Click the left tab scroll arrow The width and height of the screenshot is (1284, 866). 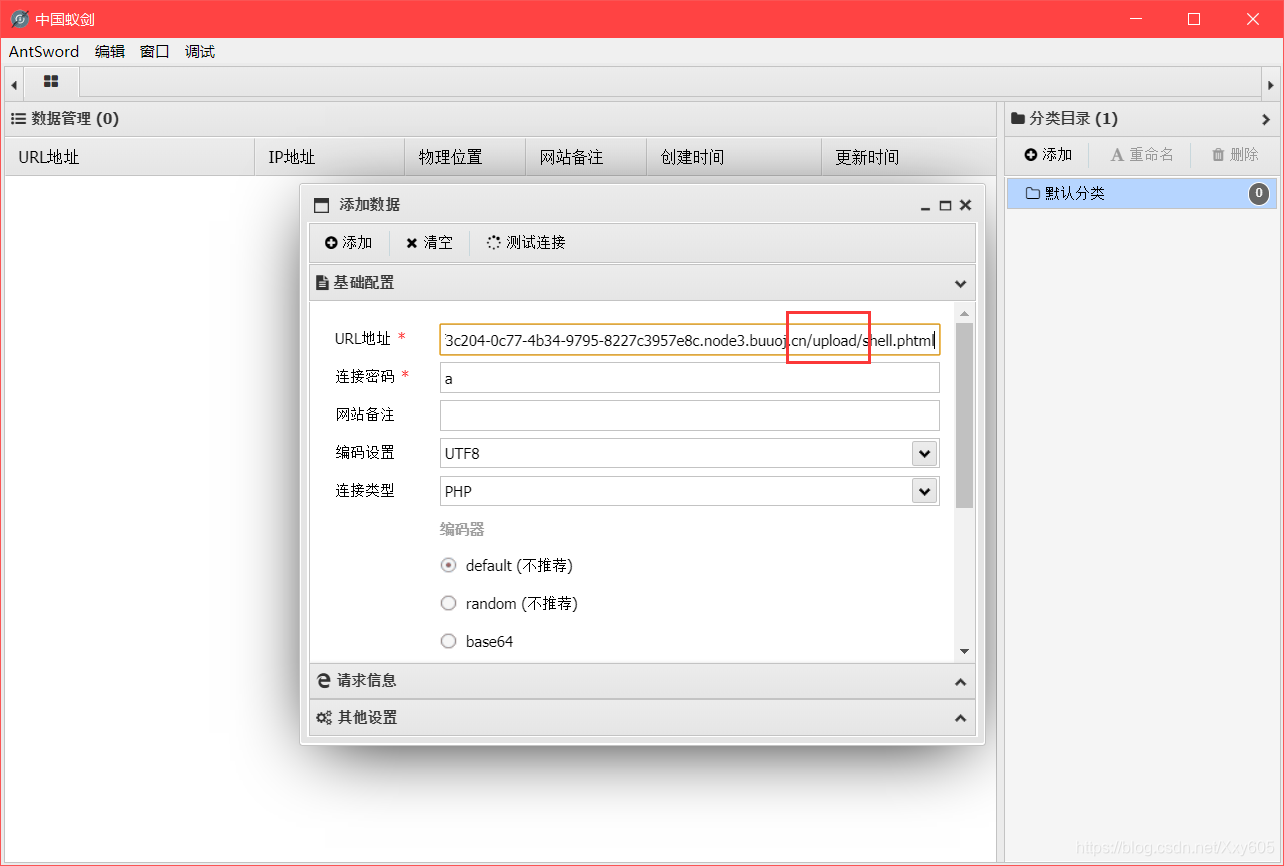coord(14,85)
